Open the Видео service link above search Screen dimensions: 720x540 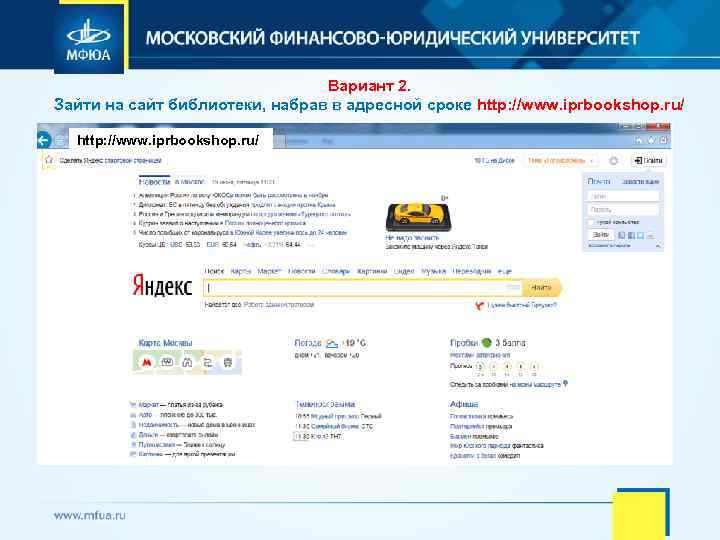404,271
